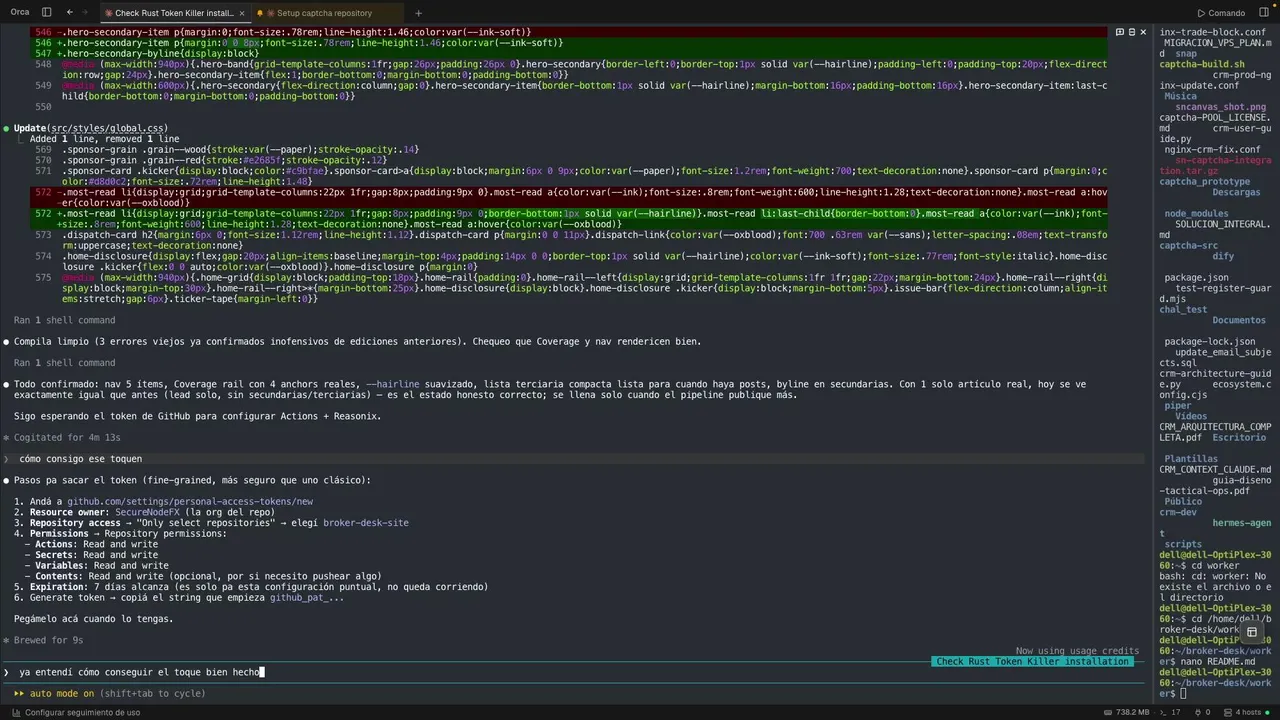Click nginx-crm-fix.conf in listing

click(1212, 149)
